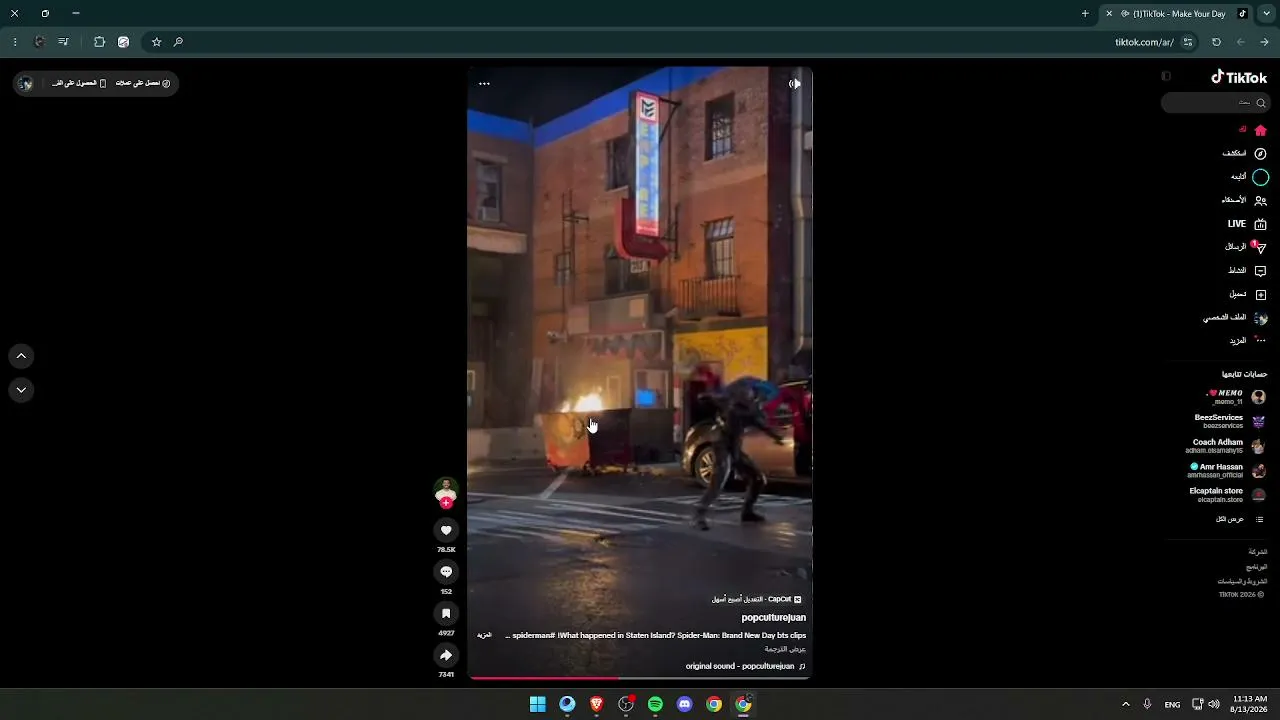1280x720 pixels.
Task: View site information in the address bar
Action: point(1188,42)
